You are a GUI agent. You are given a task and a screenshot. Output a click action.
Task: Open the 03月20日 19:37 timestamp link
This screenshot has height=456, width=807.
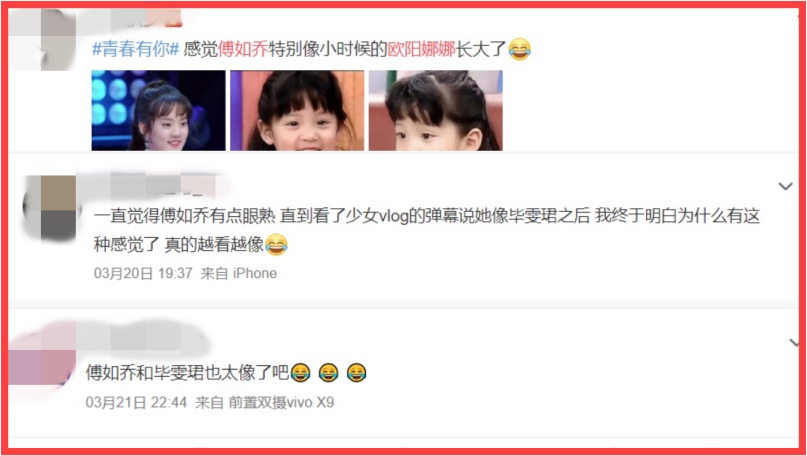(x=143, y=273)
